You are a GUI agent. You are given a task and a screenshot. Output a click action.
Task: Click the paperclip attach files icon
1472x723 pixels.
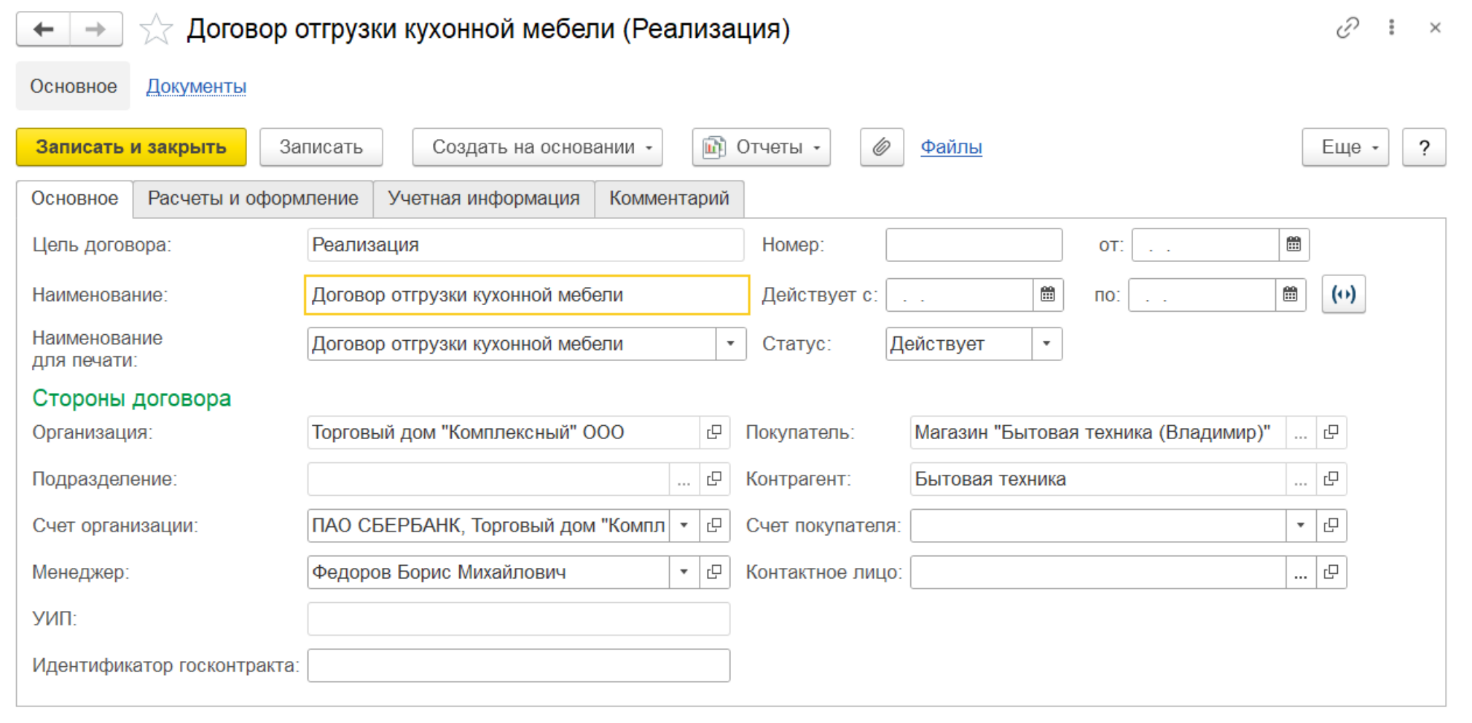coord(881,147)
